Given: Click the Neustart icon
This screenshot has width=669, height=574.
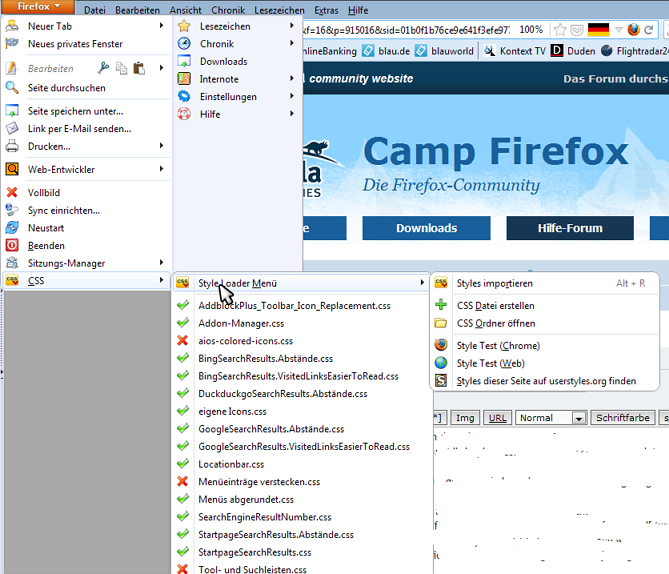Looking at the screenshot, I should [12, 227].
